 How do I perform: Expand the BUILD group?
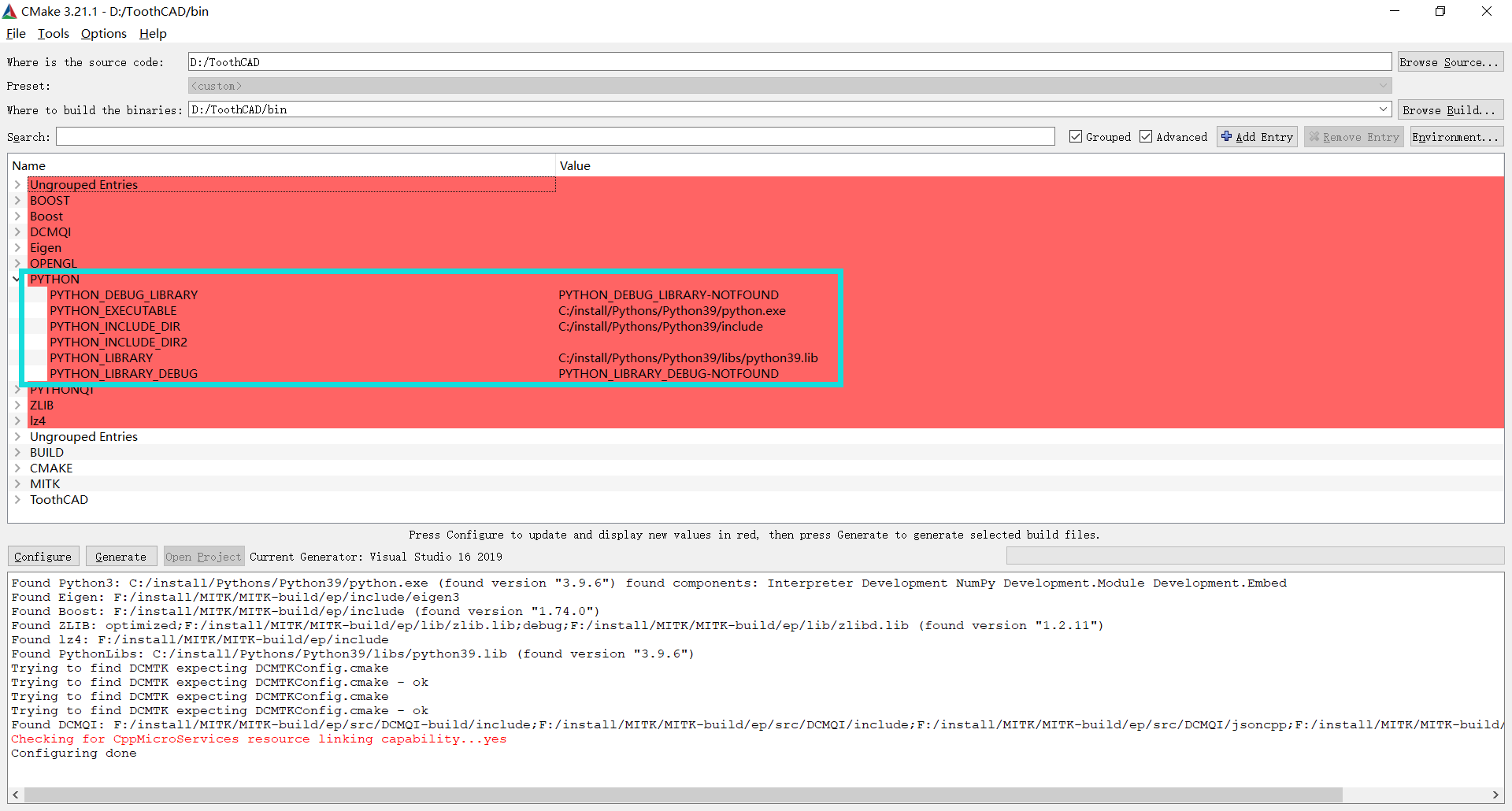coord(17,452)
